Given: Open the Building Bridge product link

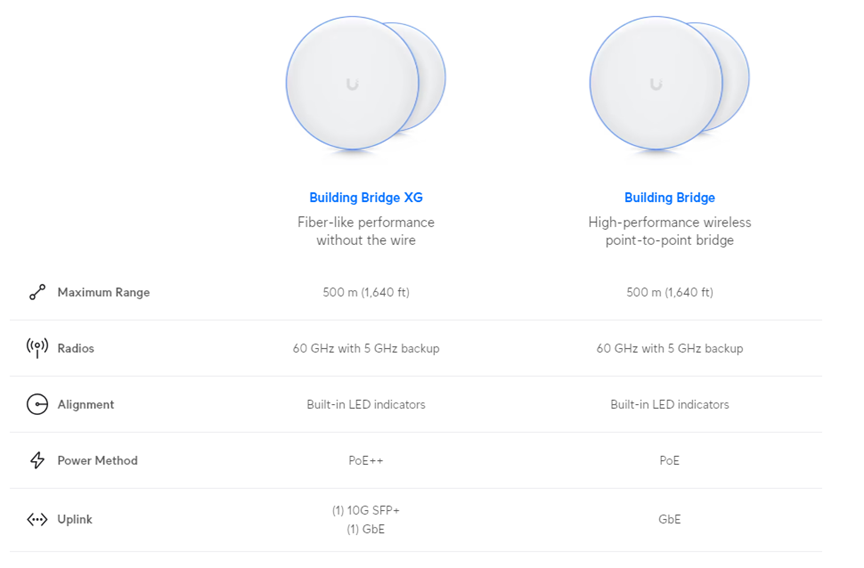Looking at the screenshot, I should [x=669, y=197].
